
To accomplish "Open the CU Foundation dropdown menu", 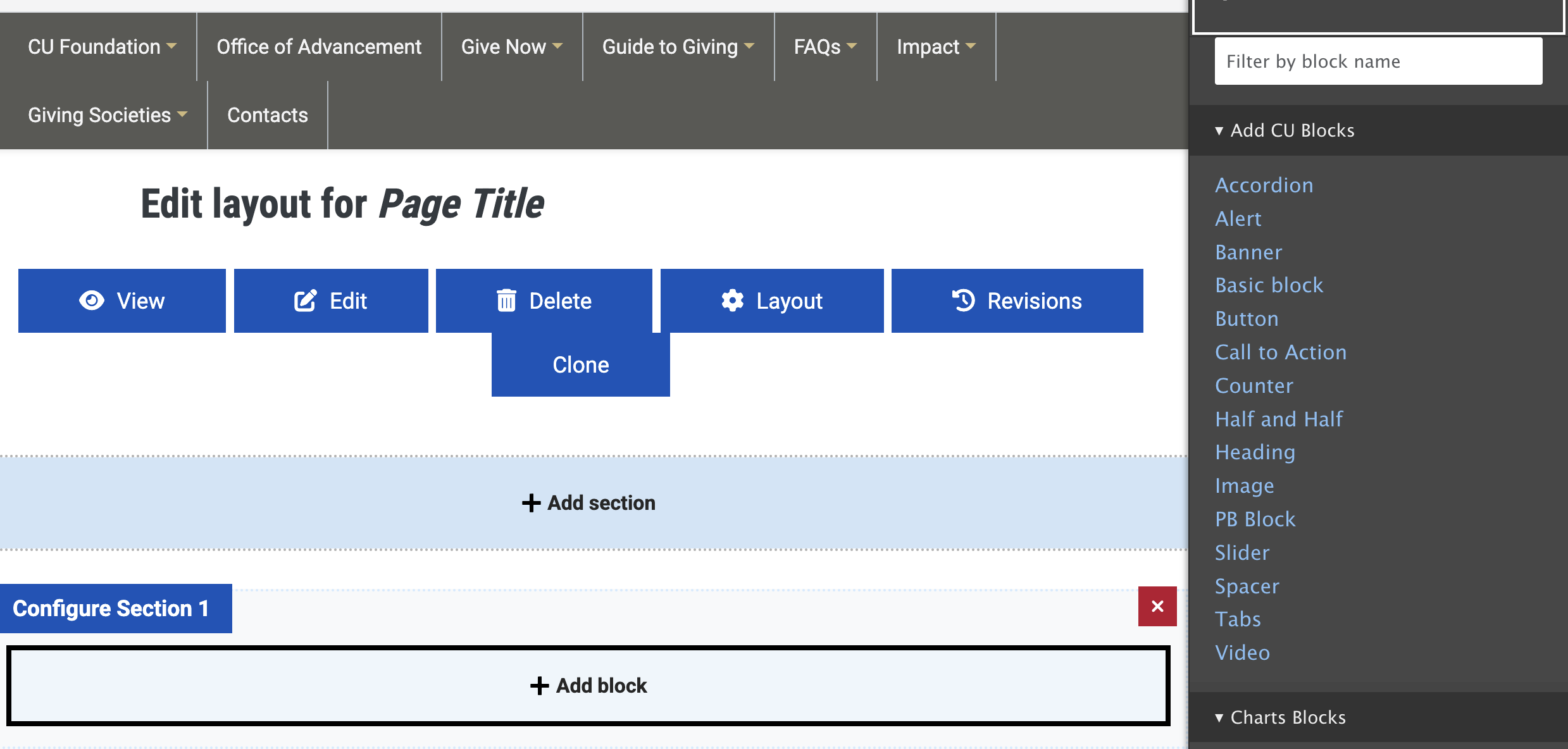I will (102, 47).
